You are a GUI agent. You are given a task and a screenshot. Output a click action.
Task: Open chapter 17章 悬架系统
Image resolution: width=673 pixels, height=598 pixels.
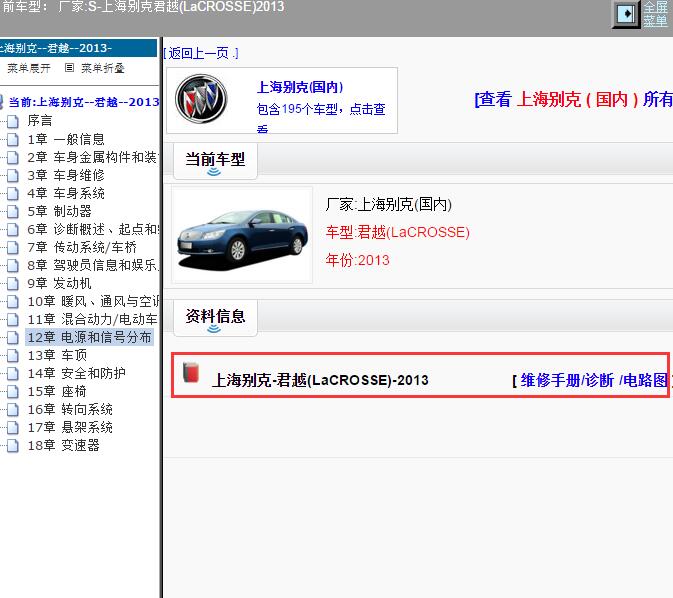click(70, 428)
